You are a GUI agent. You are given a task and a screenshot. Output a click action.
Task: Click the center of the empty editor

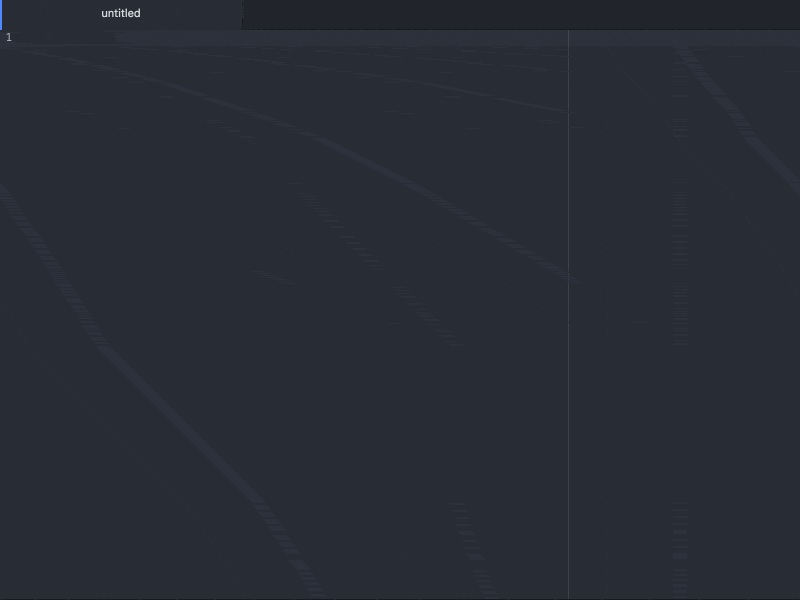pyautogui.click(x=400, y=315)
